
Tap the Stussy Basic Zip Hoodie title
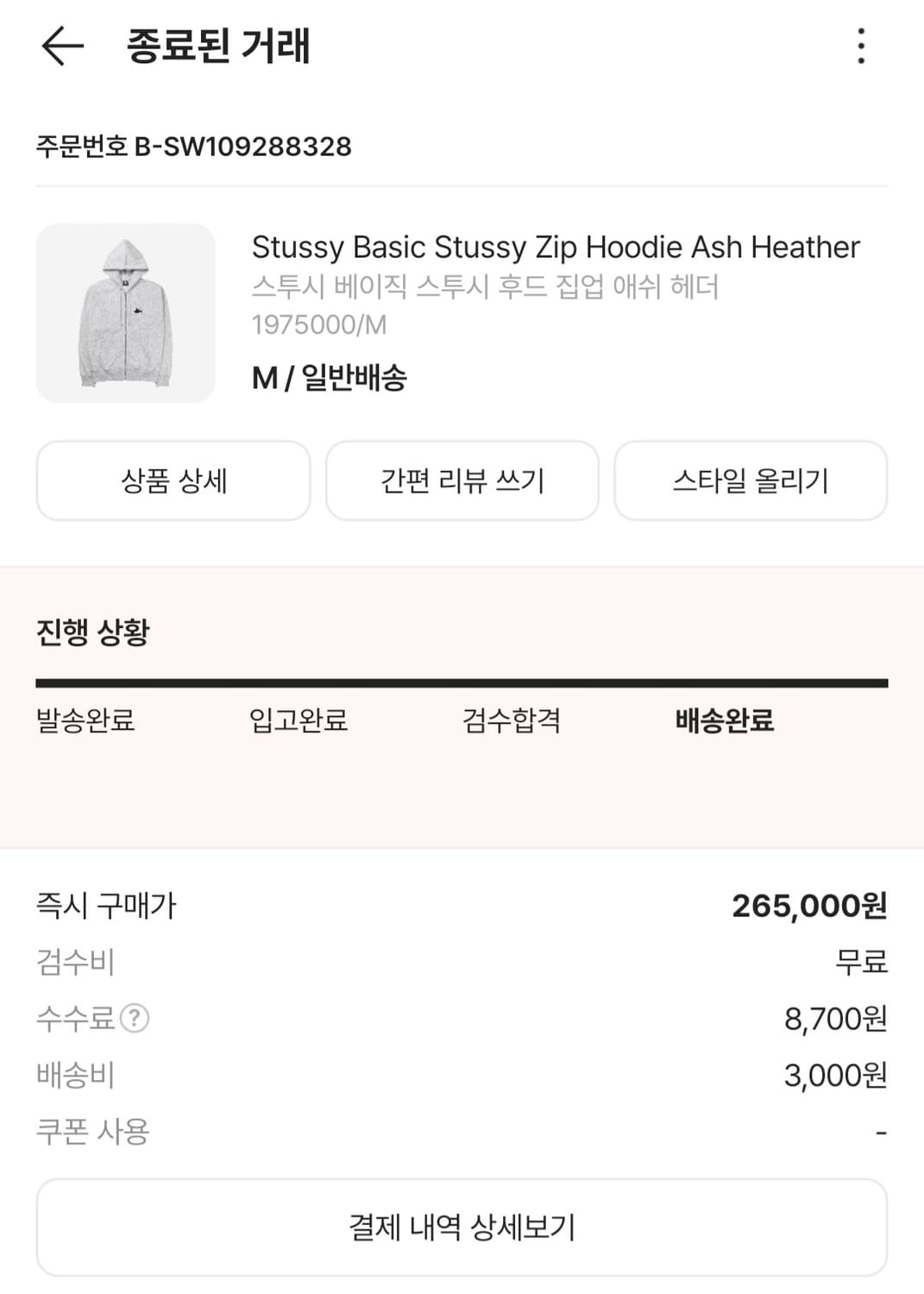[556, 248]
